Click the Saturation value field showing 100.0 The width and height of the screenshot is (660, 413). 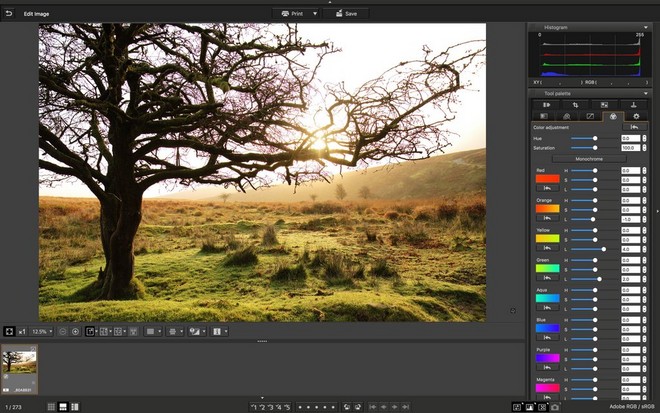click(631, 148)
